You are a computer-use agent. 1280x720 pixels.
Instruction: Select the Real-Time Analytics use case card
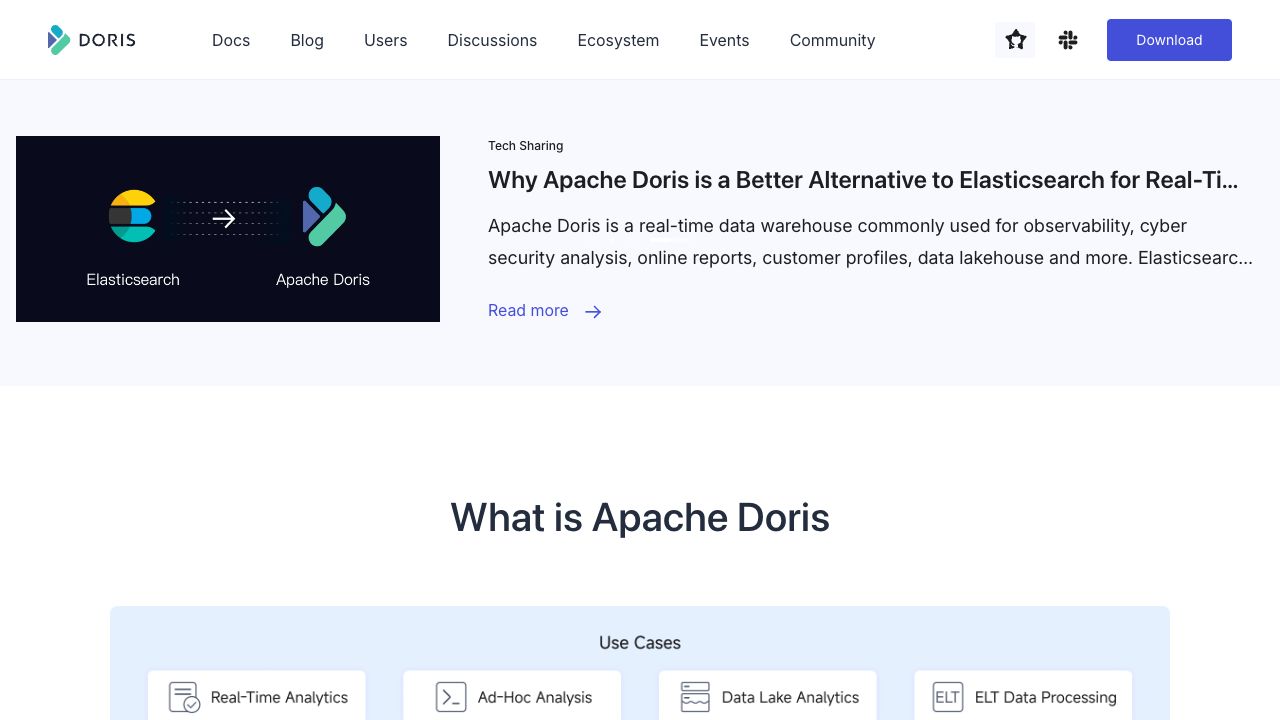click(x=257, y=697)
